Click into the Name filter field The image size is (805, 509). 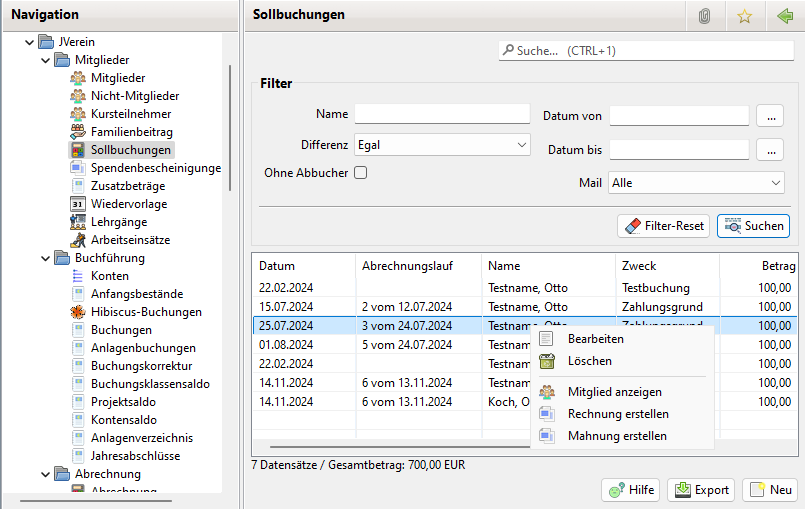(x=442, y=114)
